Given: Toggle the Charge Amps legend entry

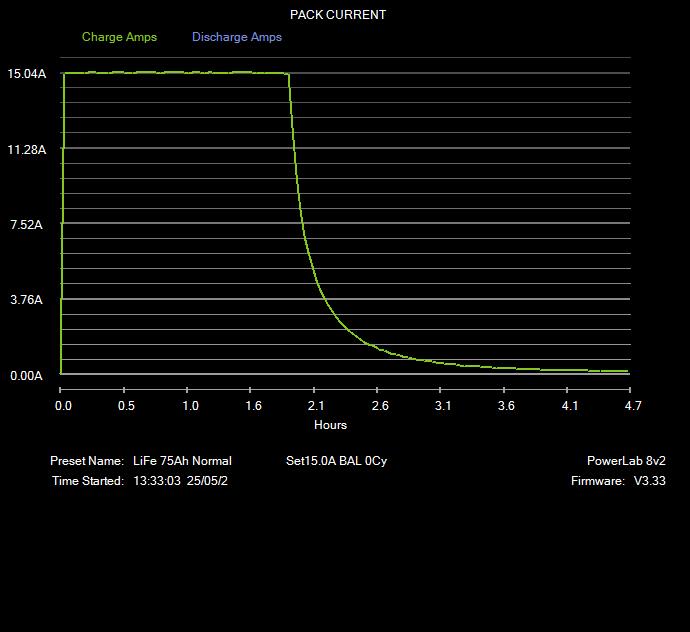Looking at the screenshot, I should pos(119,37).
